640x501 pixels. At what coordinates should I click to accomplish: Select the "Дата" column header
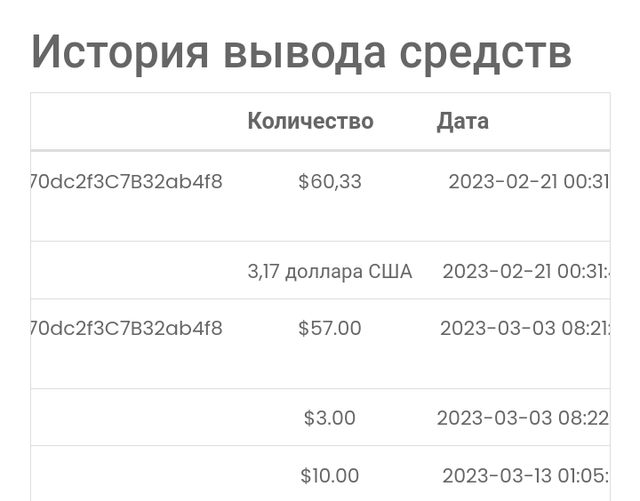462,122
